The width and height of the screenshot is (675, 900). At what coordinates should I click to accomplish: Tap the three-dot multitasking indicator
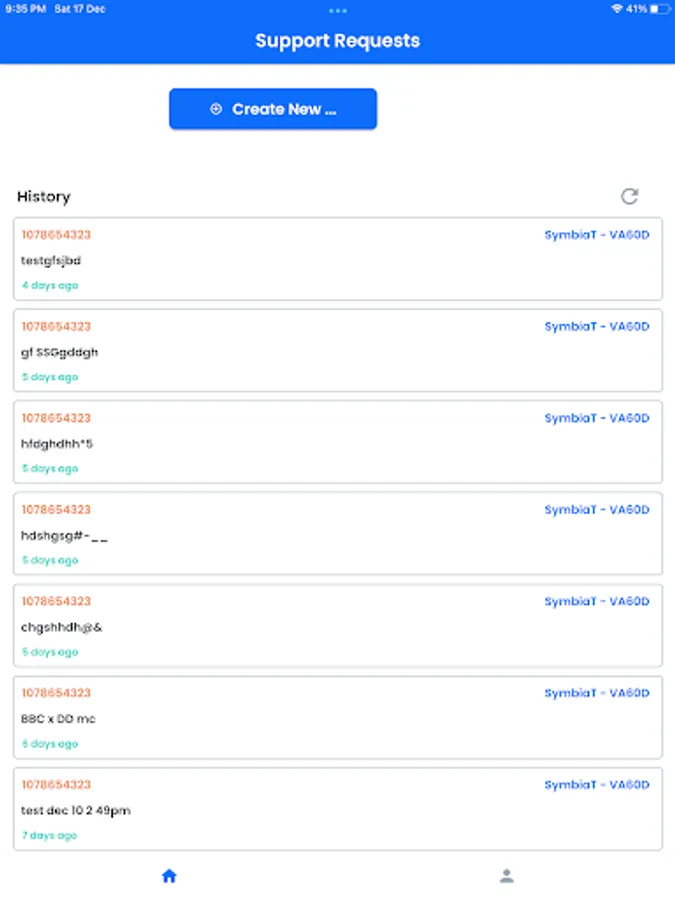click(x=337, y=10)
